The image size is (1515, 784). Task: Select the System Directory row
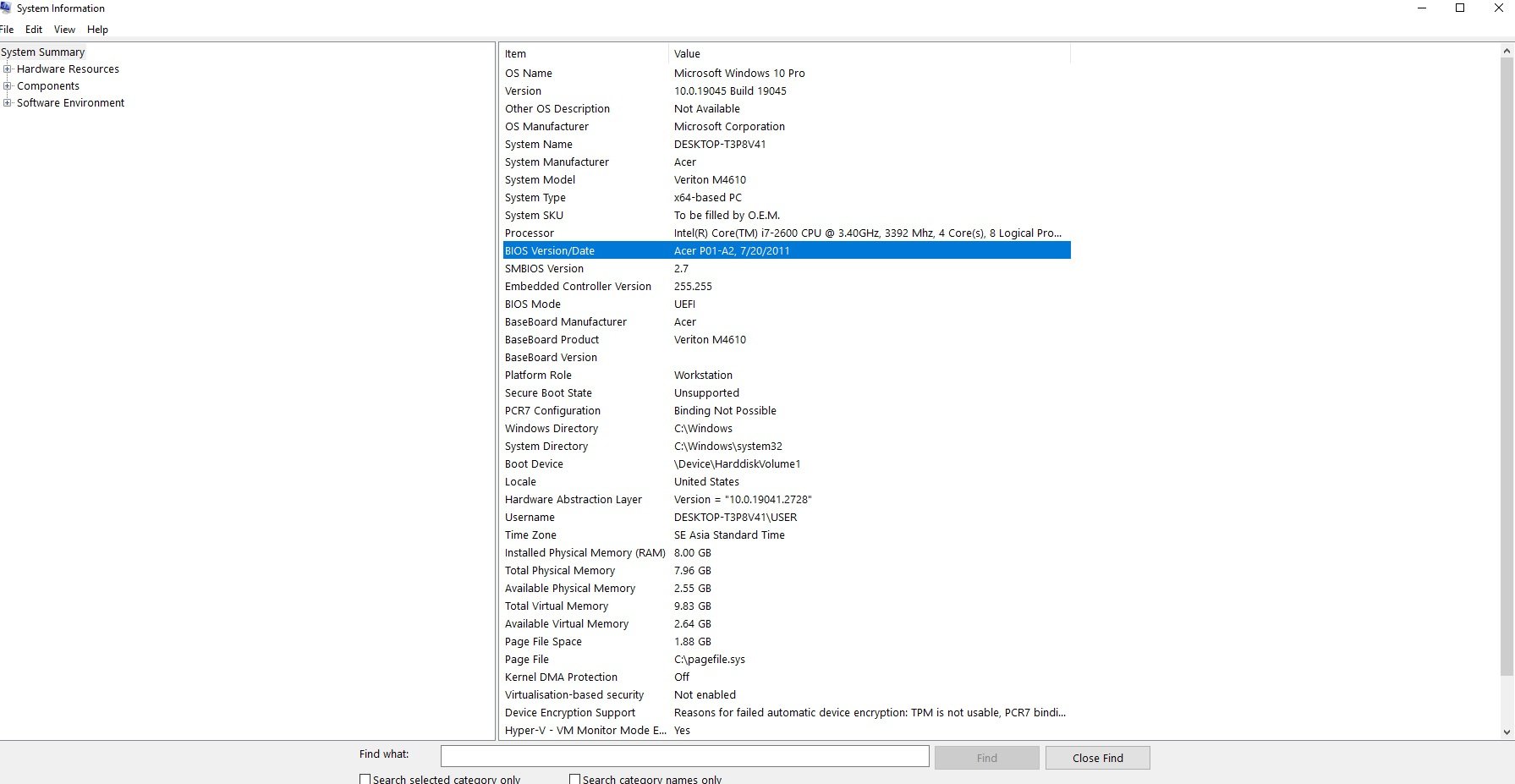787,447
